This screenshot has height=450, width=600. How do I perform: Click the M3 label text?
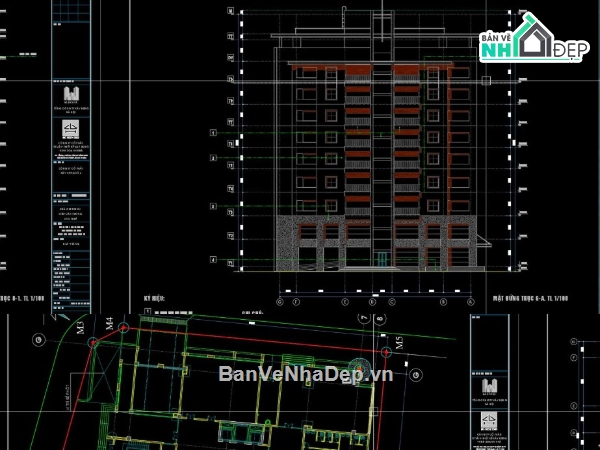click(80, 328)
